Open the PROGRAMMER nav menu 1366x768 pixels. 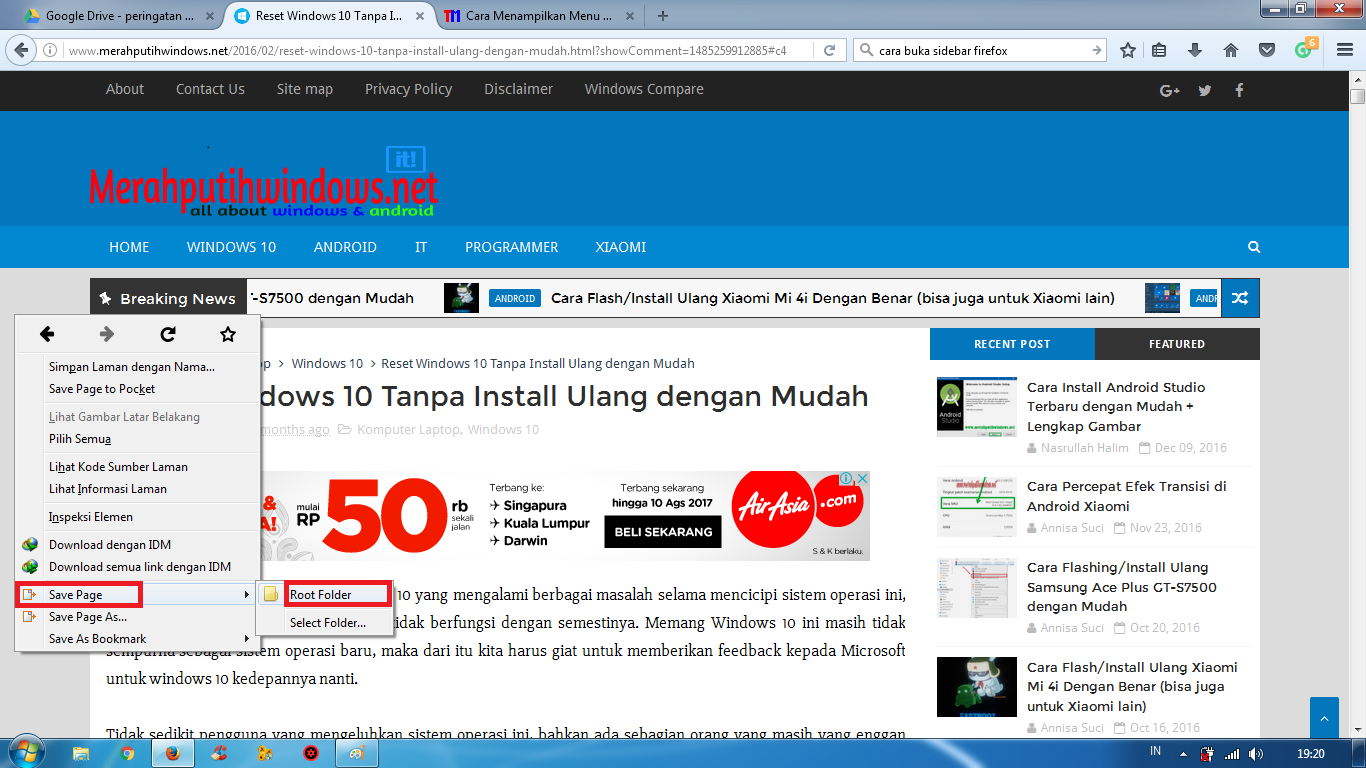tap(512, 247)
